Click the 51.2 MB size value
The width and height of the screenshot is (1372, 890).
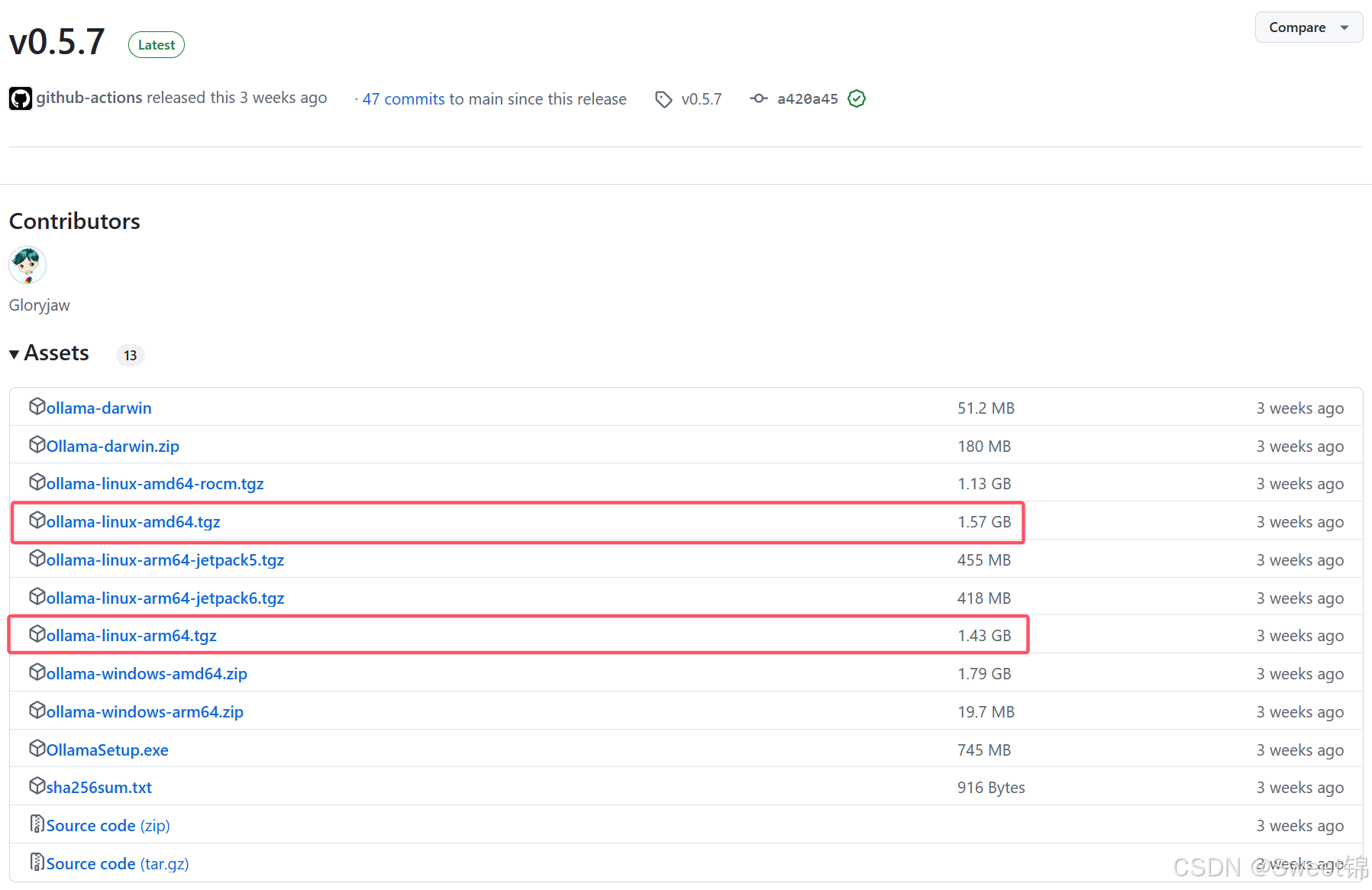click(x=986, y=408)
